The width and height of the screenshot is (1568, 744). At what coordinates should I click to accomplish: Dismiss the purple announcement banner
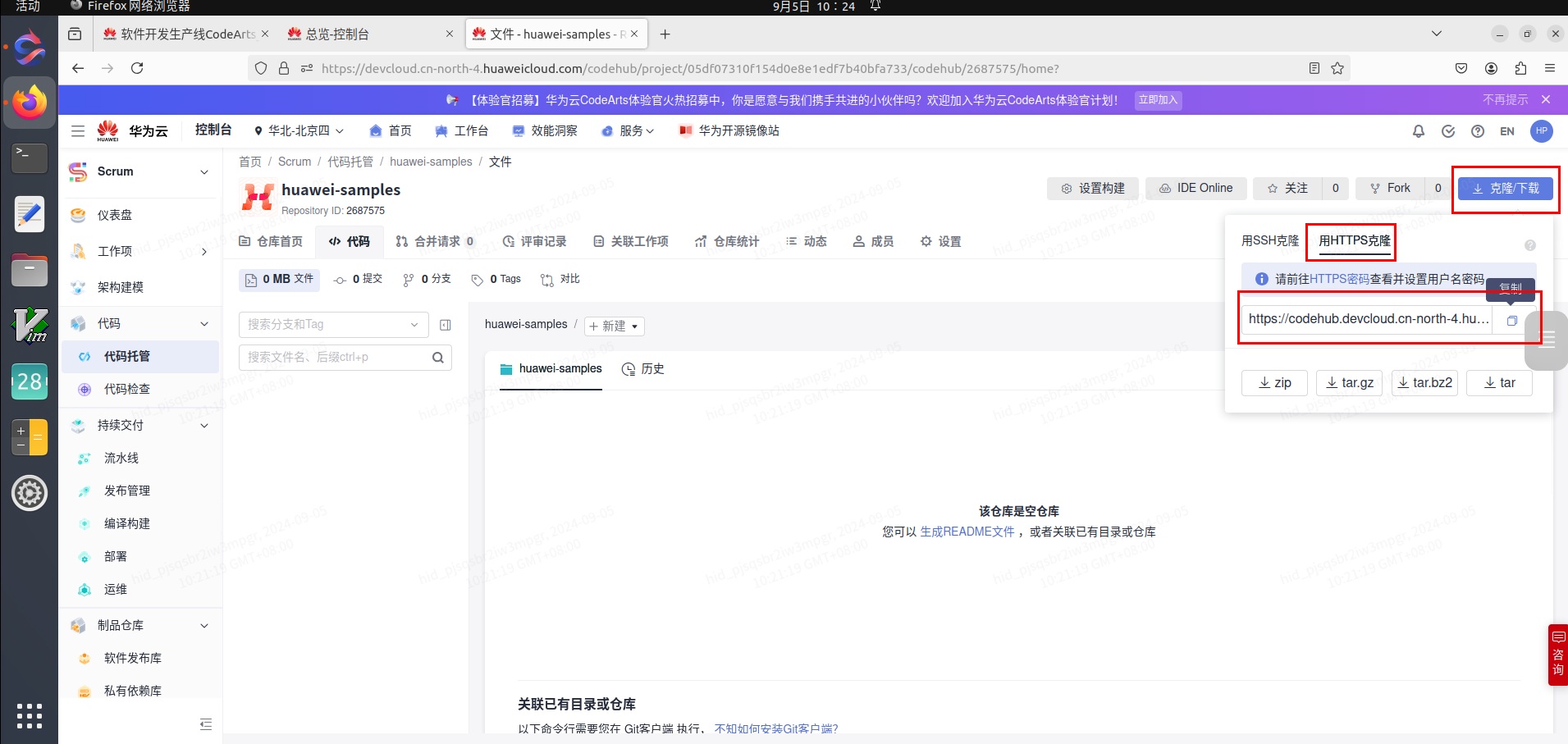1546,99
